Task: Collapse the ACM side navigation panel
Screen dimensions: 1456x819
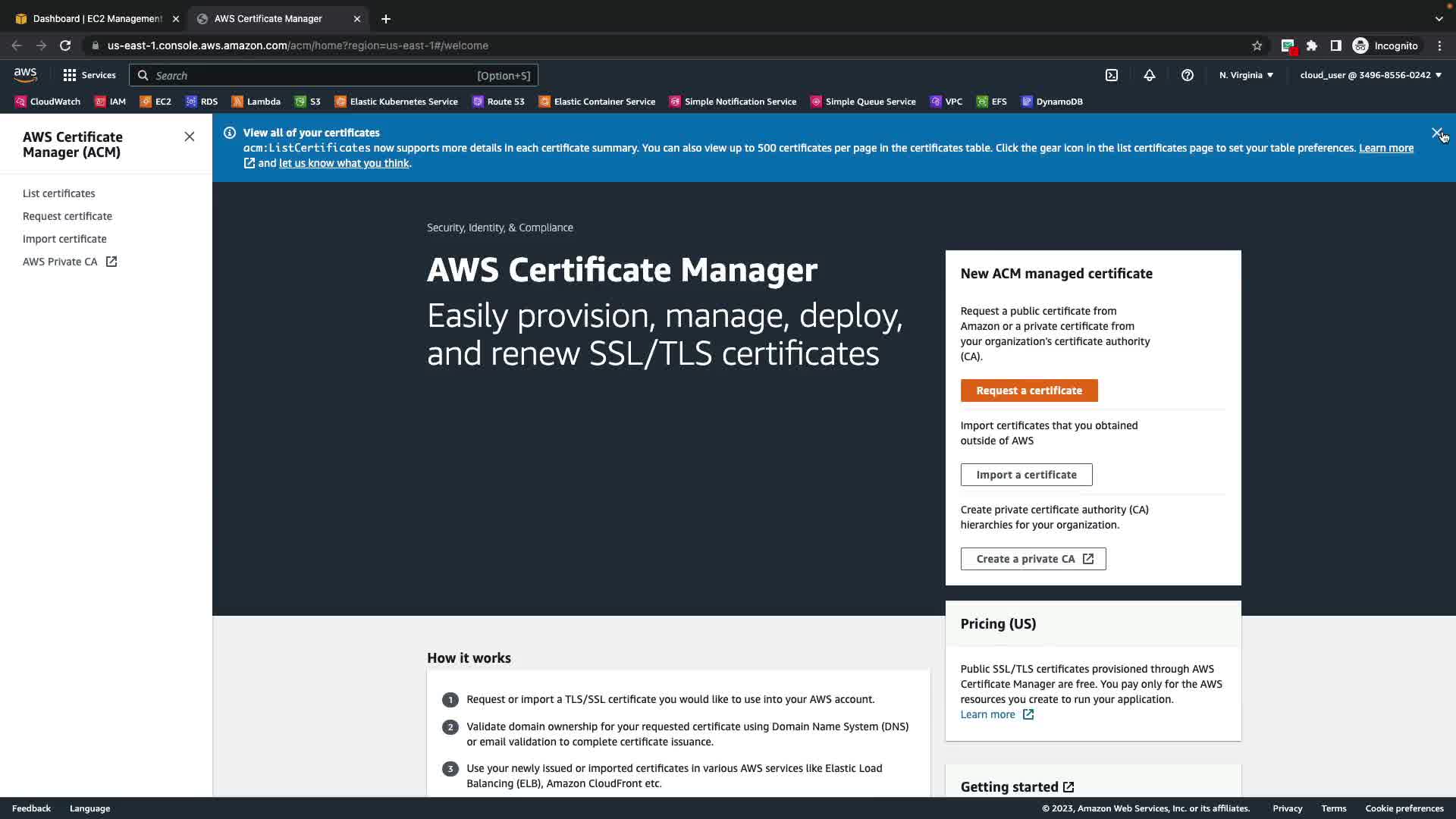Action: (189, 136)
